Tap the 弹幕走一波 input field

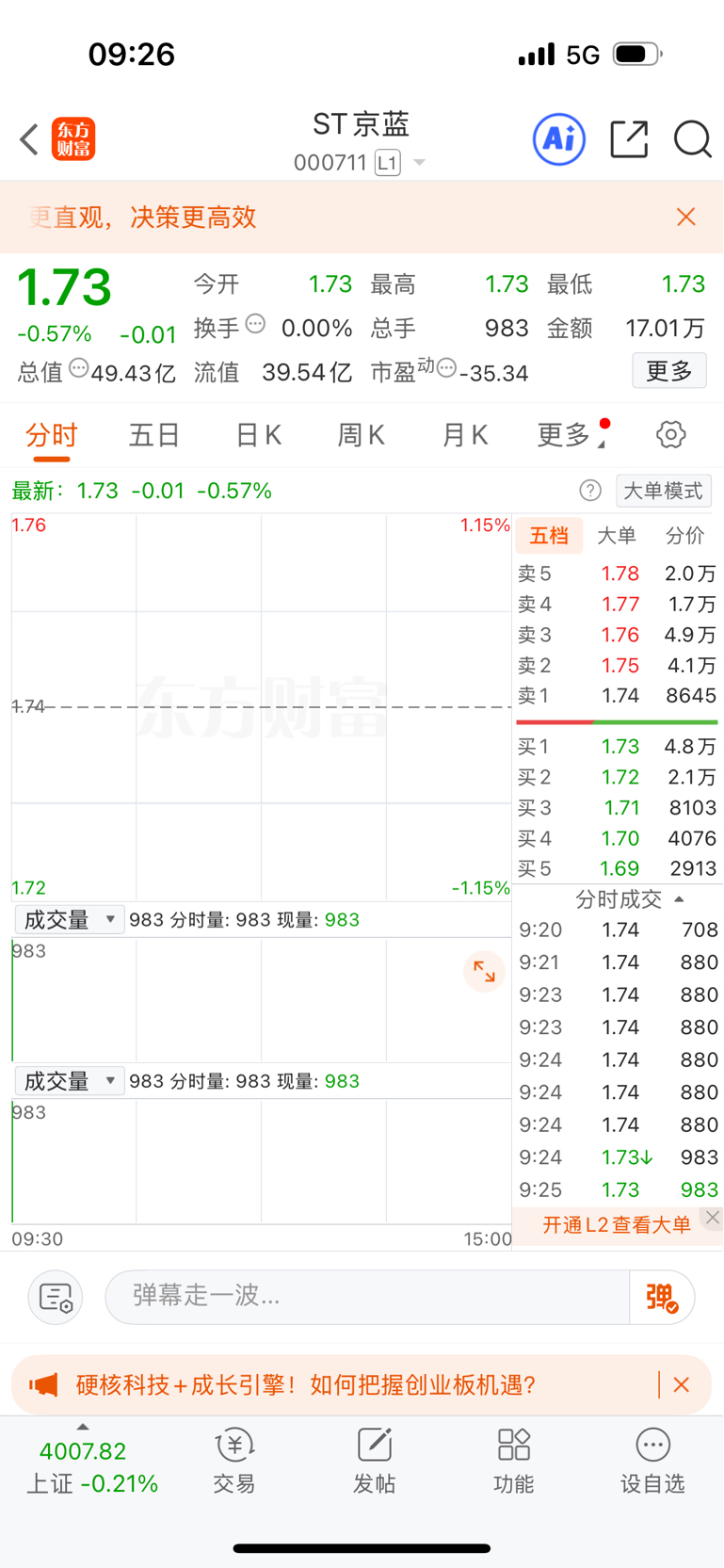click(367, 1297)
